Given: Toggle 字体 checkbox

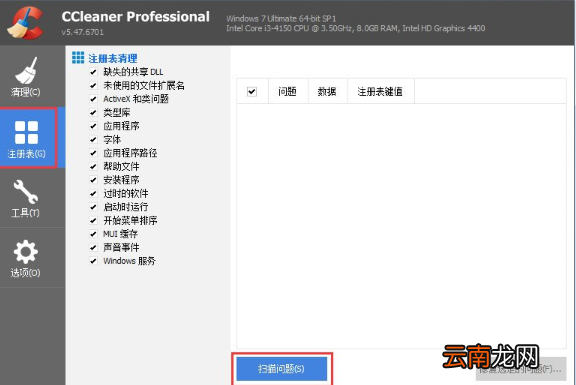Looking at the screenshot, I should [93, 140].
